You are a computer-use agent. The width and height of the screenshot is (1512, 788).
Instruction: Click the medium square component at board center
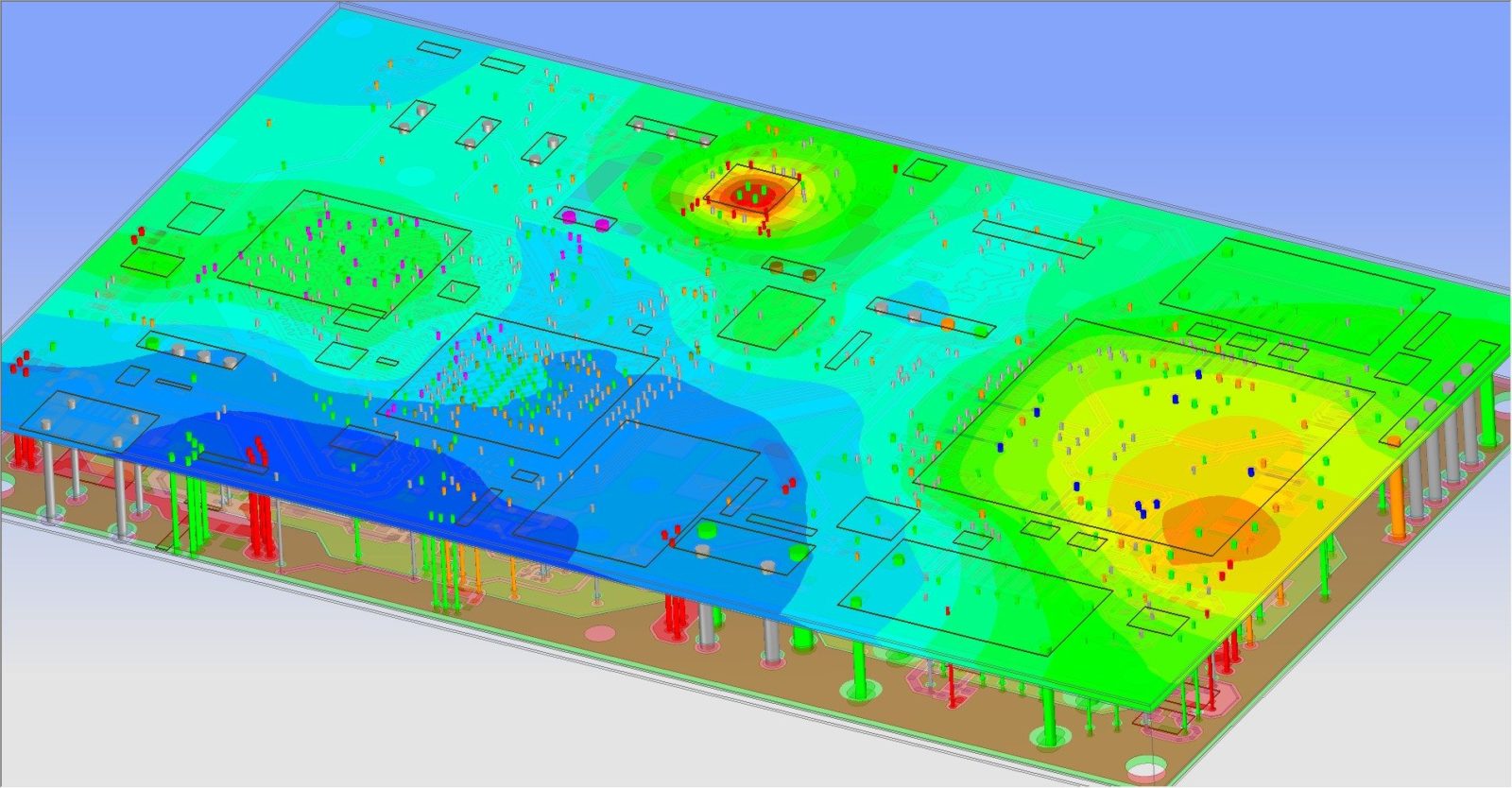[770, 317]
